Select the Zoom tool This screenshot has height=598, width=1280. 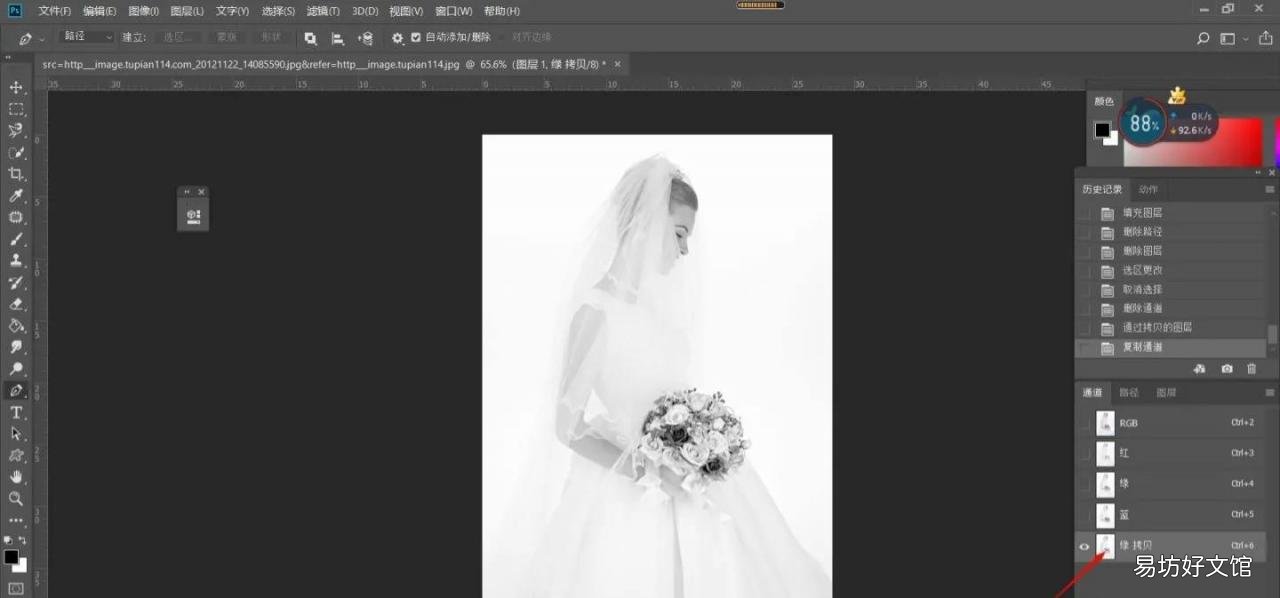[x=16, y=499]
